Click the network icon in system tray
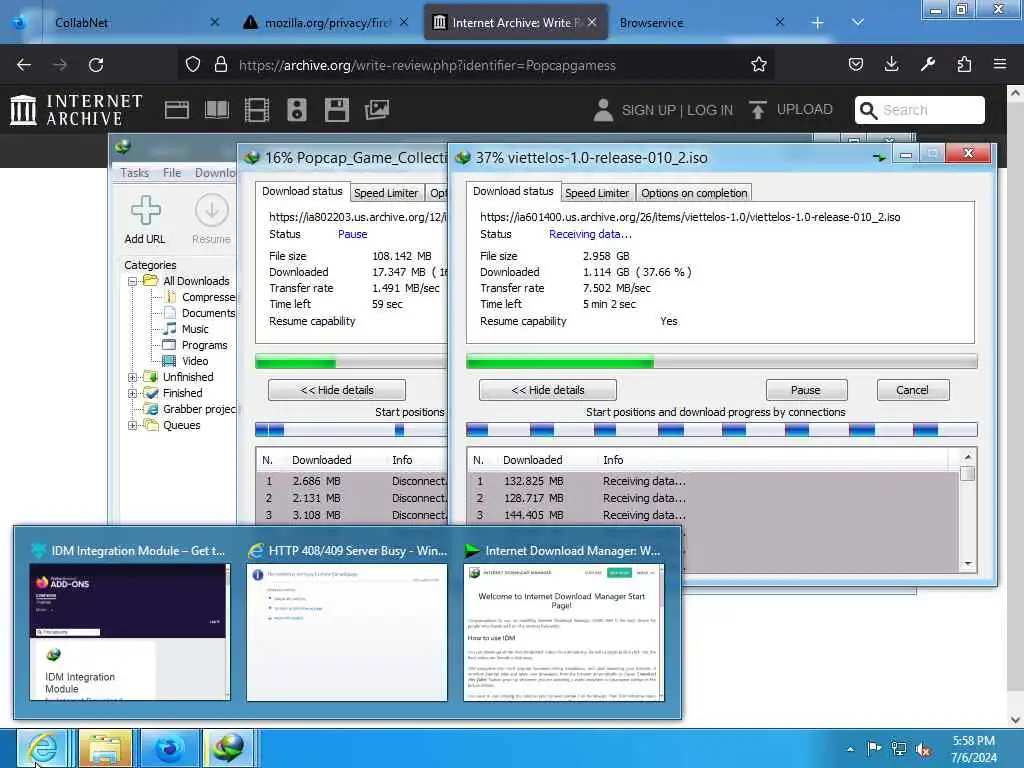Viewport: 1024px width, 768px height. [899, 749]
